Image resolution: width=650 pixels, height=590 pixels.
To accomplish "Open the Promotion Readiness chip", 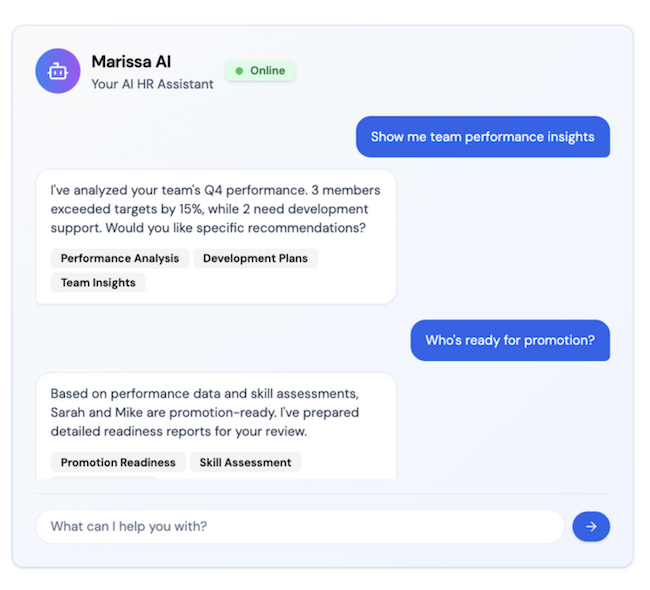I will (118, 462).
